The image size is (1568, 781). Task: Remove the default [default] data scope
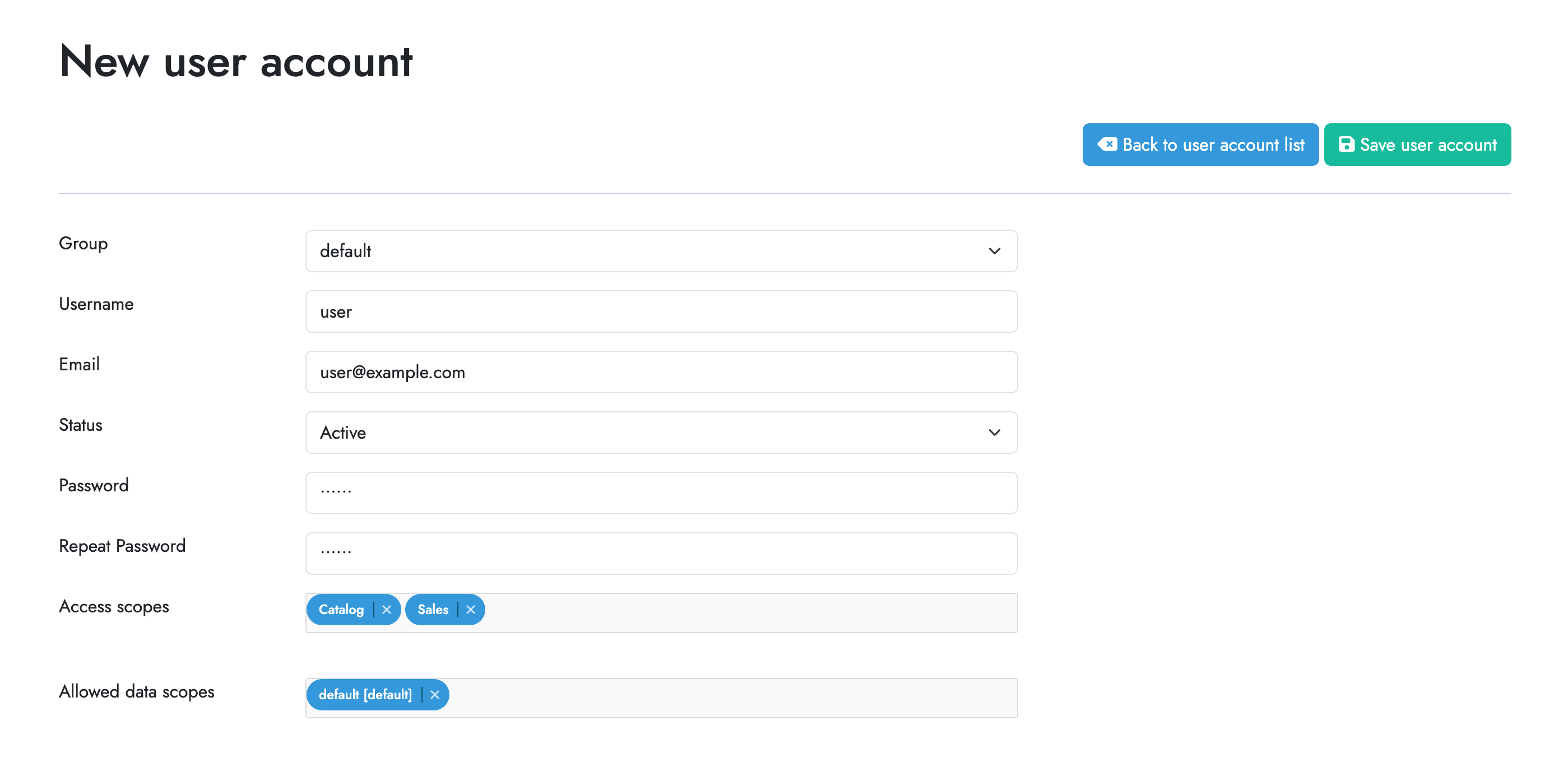pos(435,694)
